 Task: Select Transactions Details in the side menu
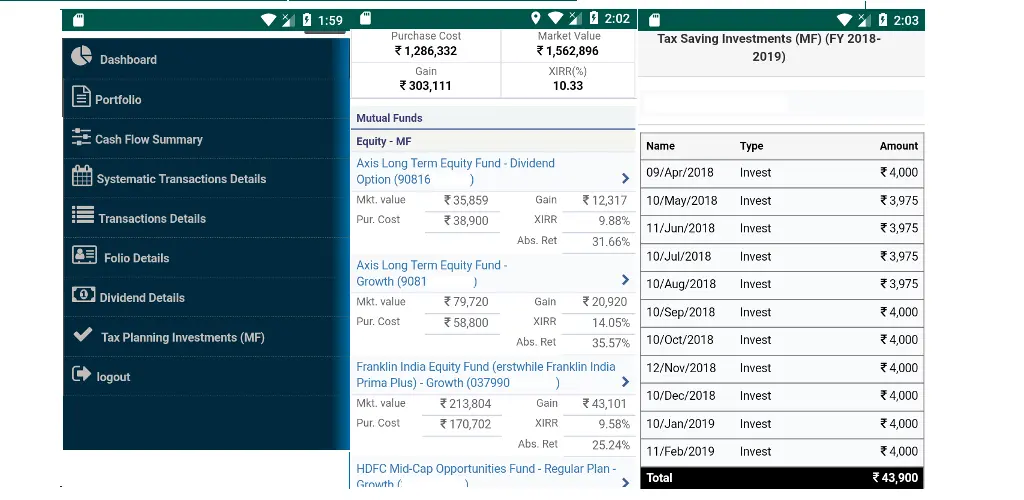point(206,218)
